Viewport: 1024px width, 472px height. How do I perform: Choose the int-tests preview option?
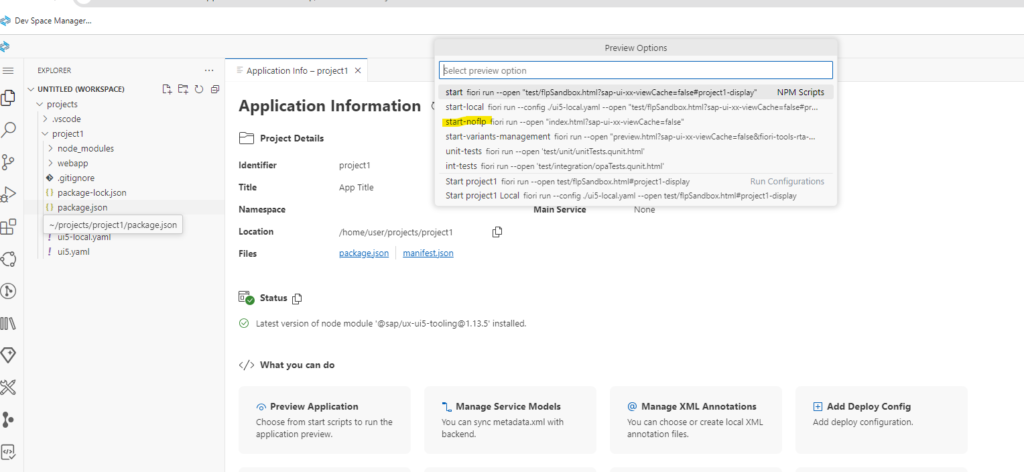click(636, 166)
